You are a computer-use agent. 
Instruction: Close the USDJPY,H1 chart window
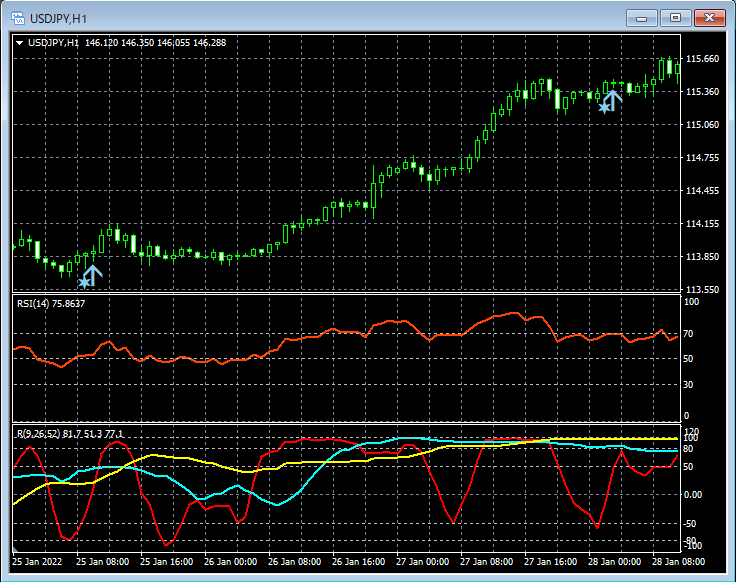(710, 18)
